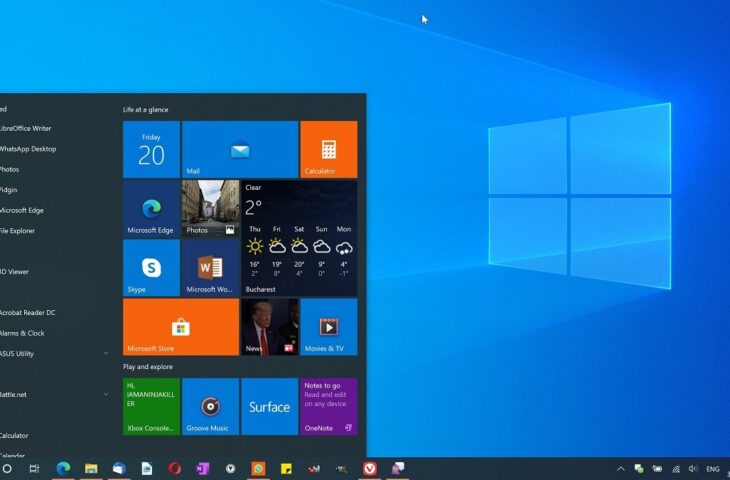Image resolution: width=730 pixels, height=480 pixels.
Task: Click the Cortana circle in the taskbar
Action: click(7, 468)
